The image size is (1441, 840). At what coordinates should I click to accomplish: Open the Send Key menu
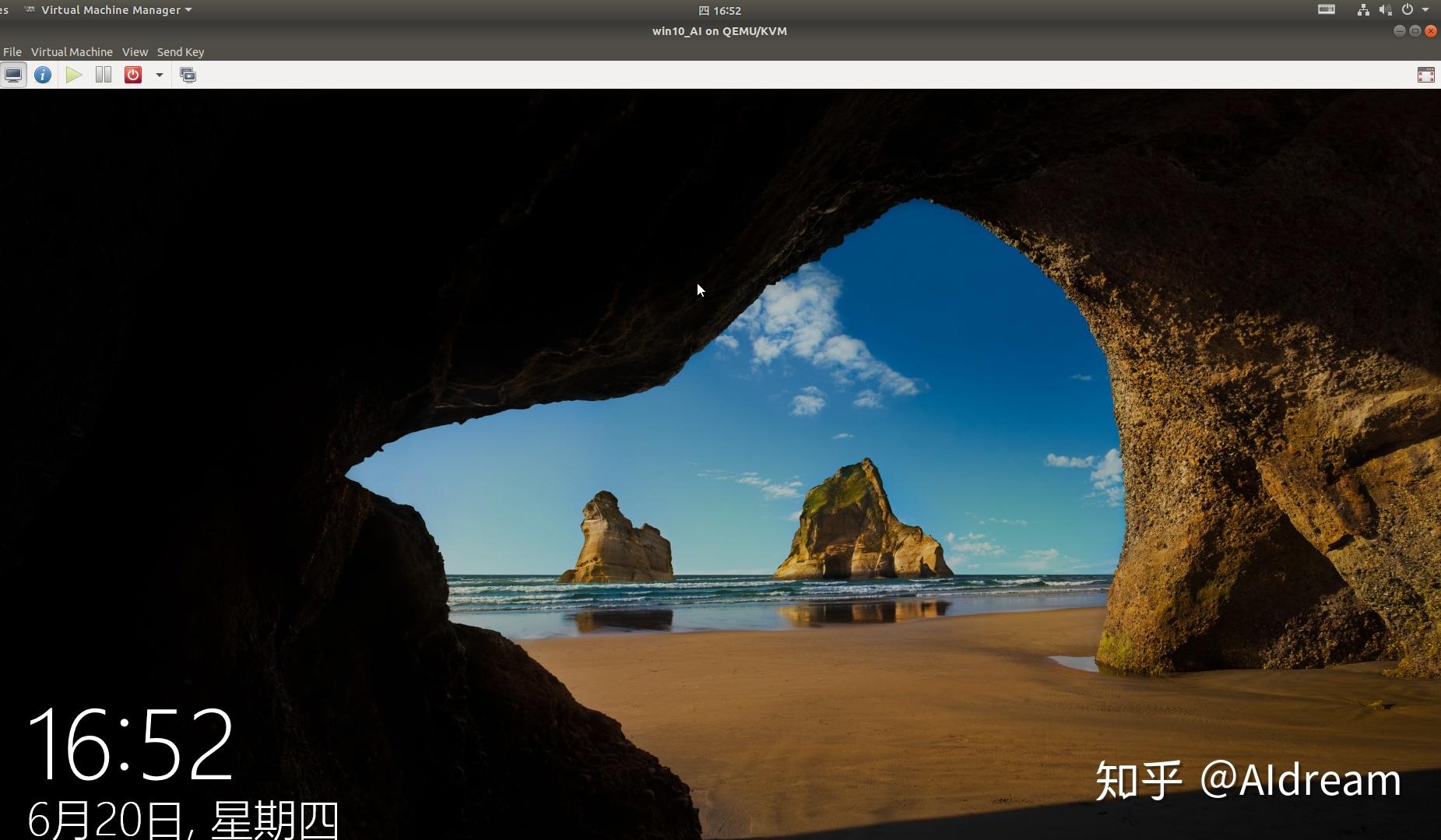click(181, 52)
